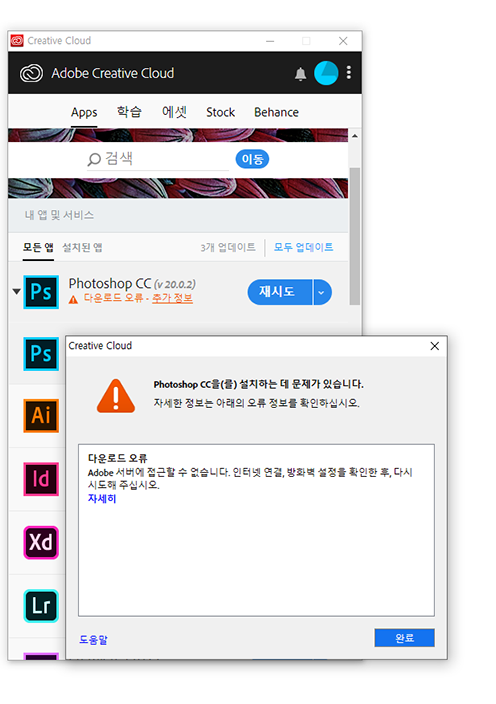Image resolution: width=496 pixels, height=704 pixels.
Task: Open the notifications bell
Action: pyautogui.click(x=300, y=74)
